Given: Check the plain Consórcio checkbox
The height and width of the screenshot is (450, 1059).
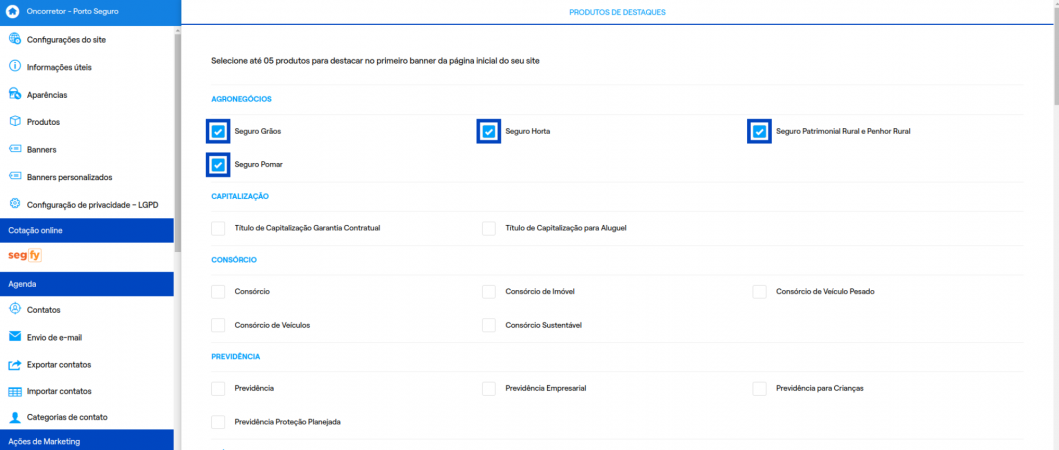Looking at the screenshot, I should coord(218,291).
